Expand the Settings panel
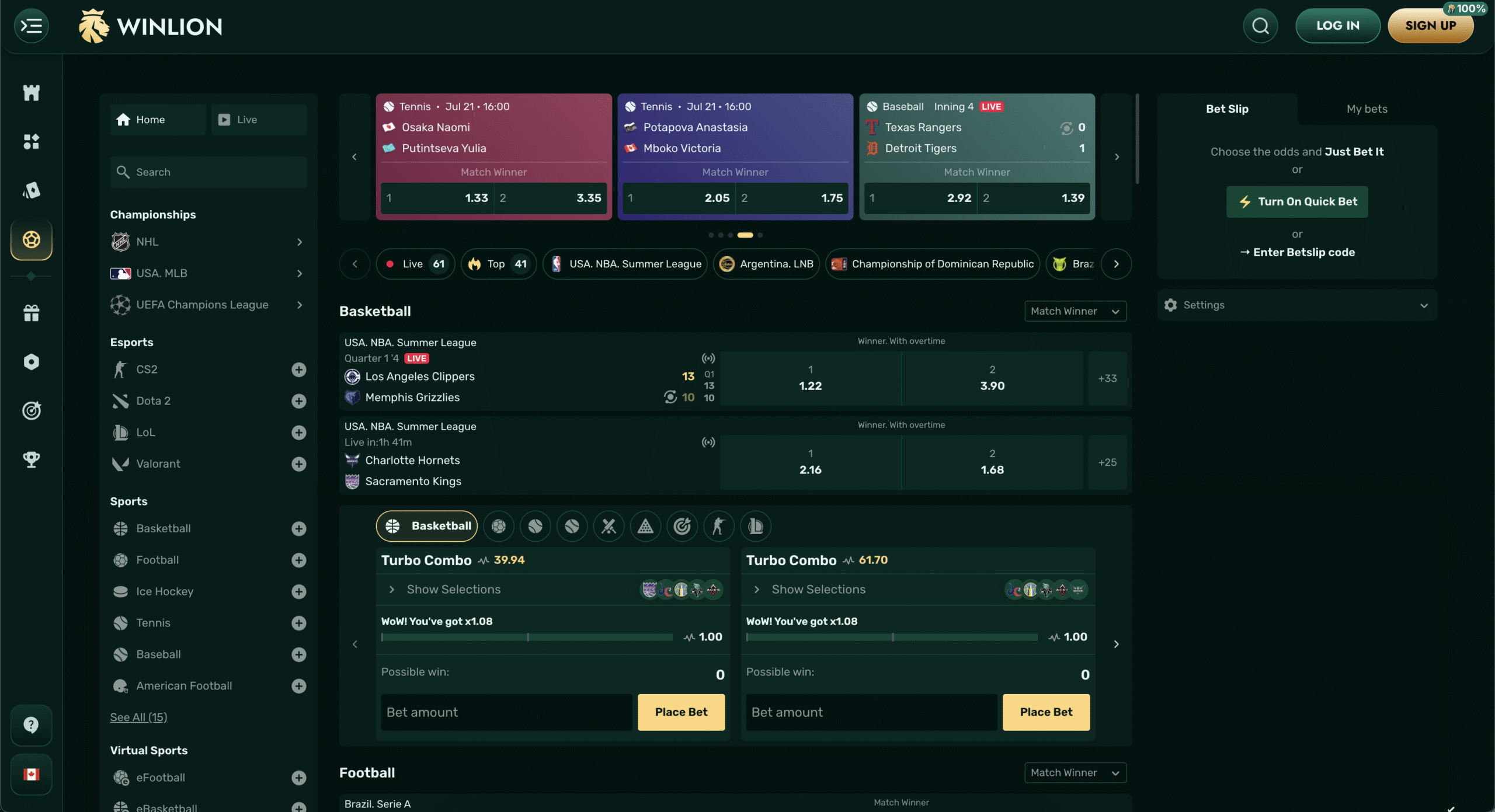Screen dimensions: 1495x812 [1297, 305]
